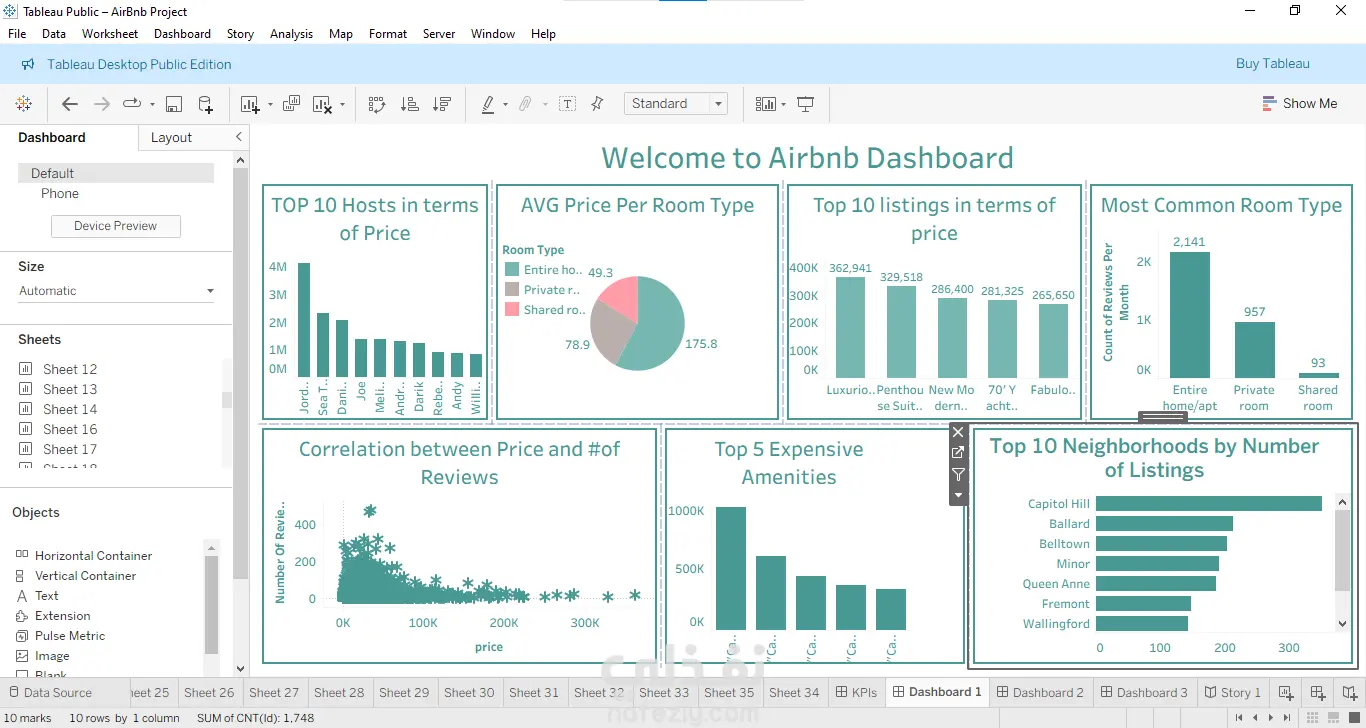Open the new worksheet dropdown arrow
The image size is (1366, 728).
268,105
